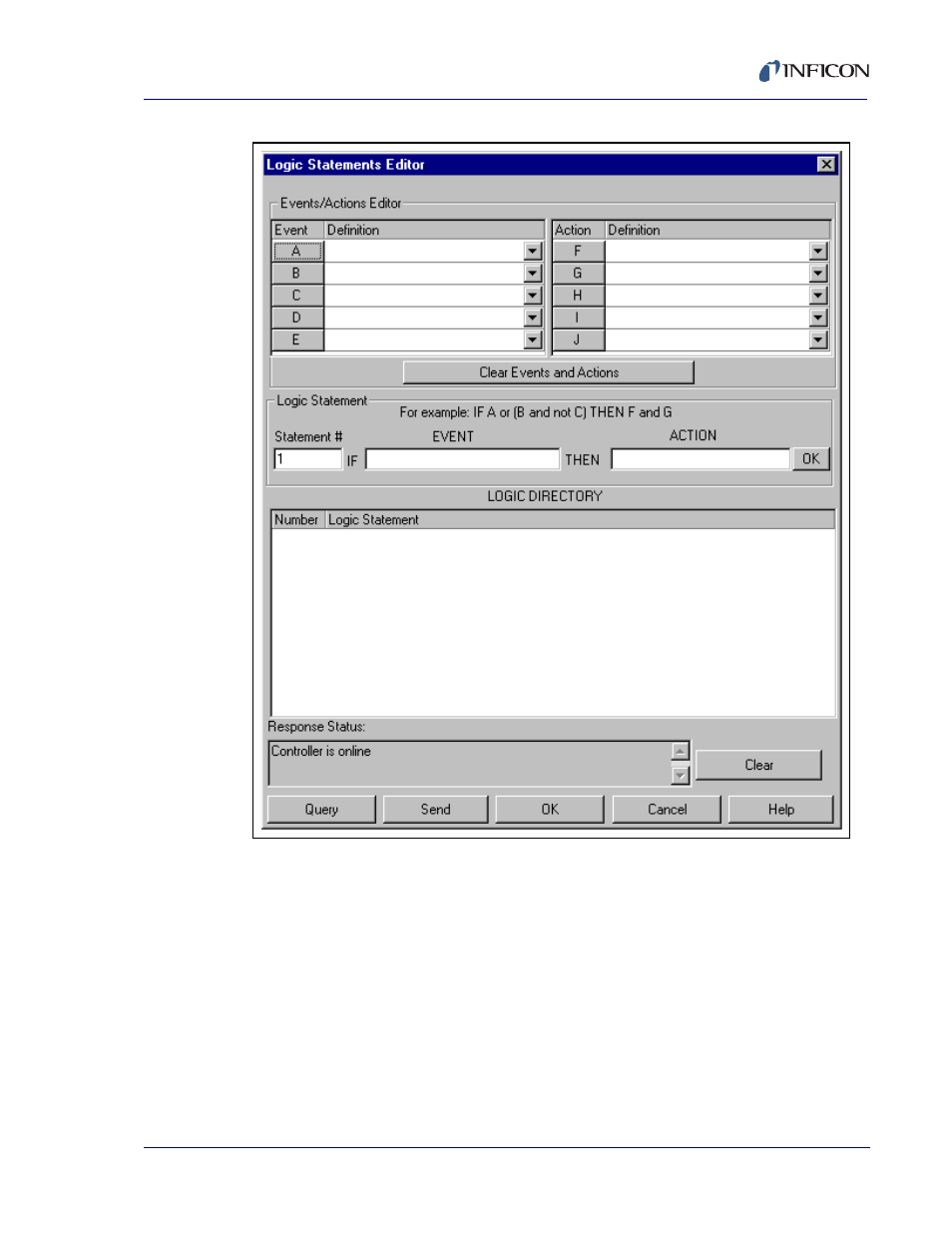
Task: Click the Cancel button
Action: 667,810
